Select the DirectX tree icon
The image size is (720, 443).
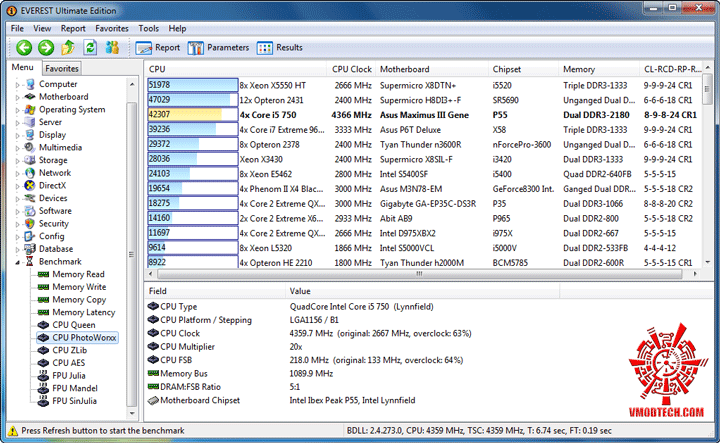pos(30,185)
